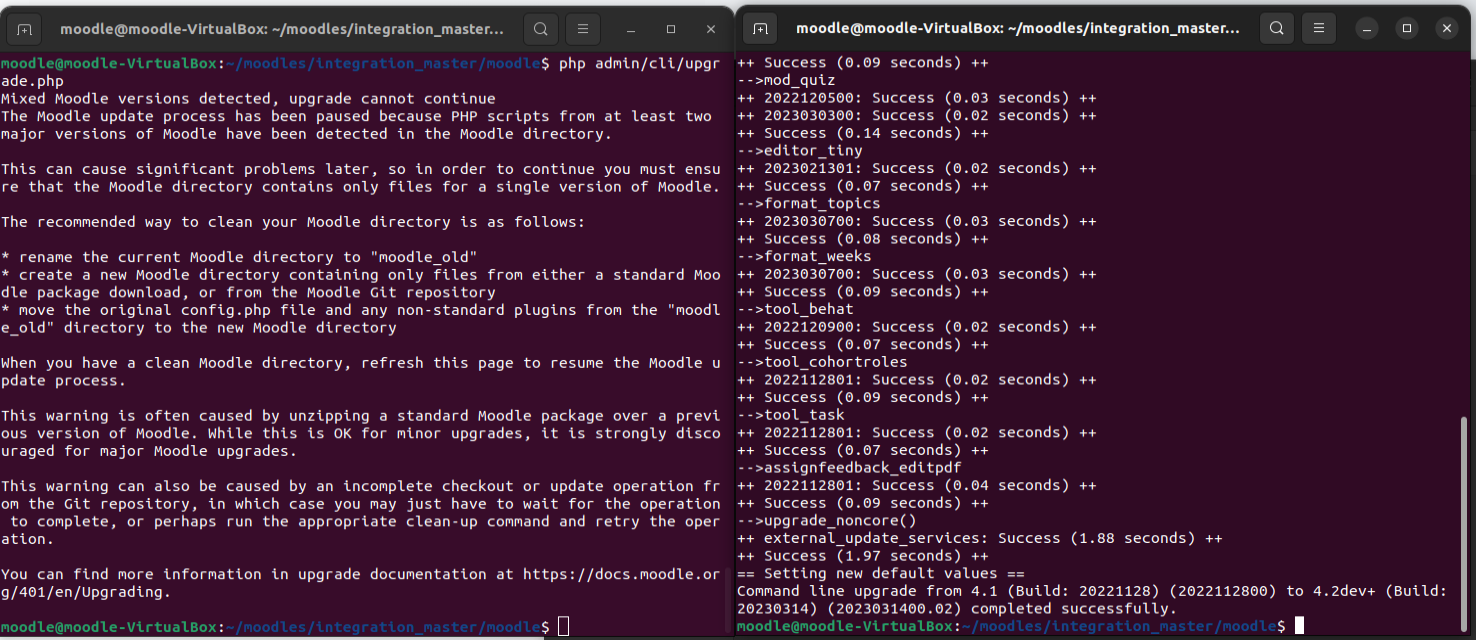Click the "++ Success (0.08 seconds) ++" line

(x=863, y=239)
